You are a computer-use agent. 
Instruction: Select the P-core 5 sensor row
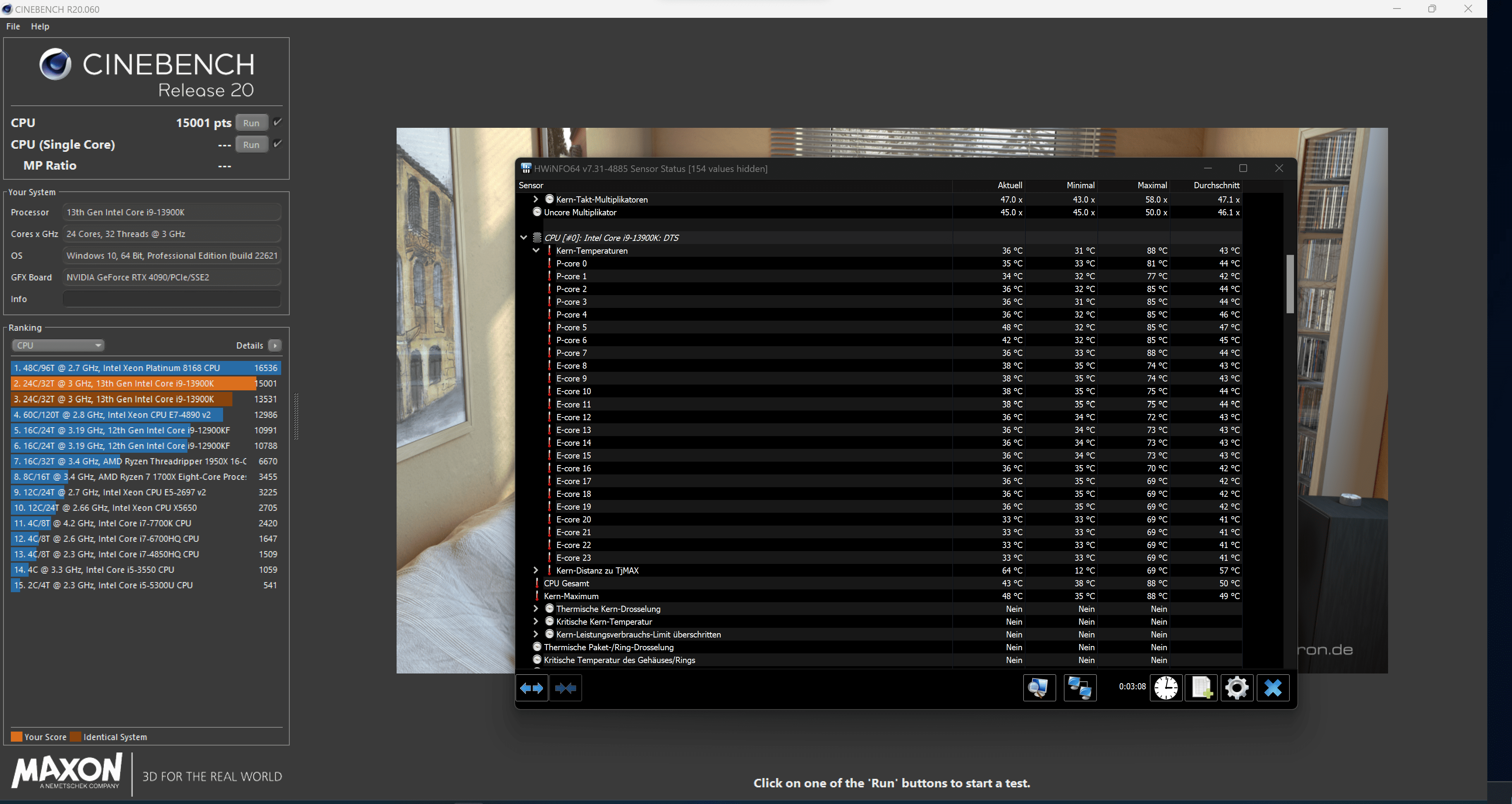click(879, 328)
